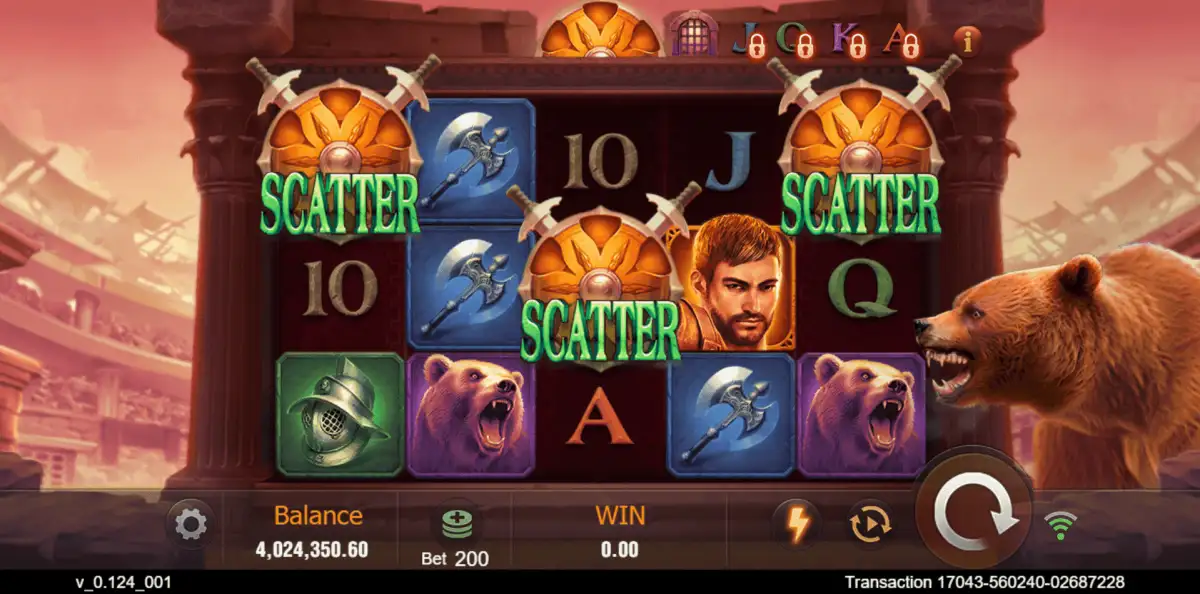Click the large spin button
1200x594 pixels.
click(974, 515)
